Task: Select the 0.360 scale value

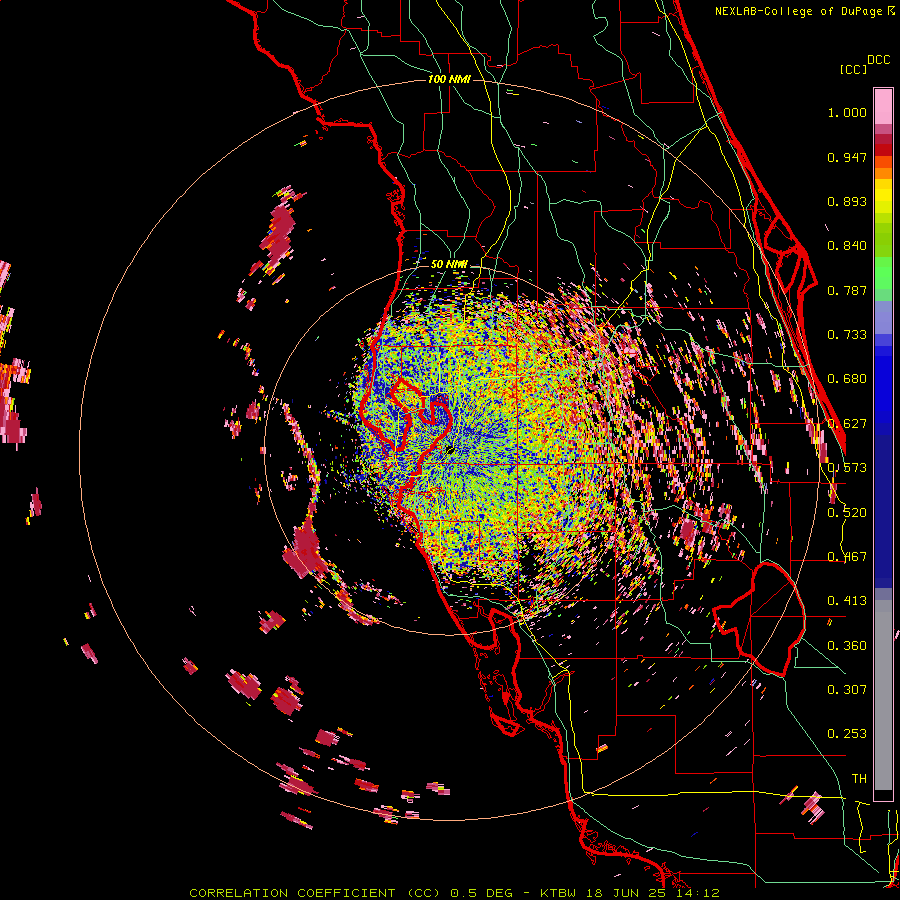Action: pyautogui.click(x=847, y=646)
